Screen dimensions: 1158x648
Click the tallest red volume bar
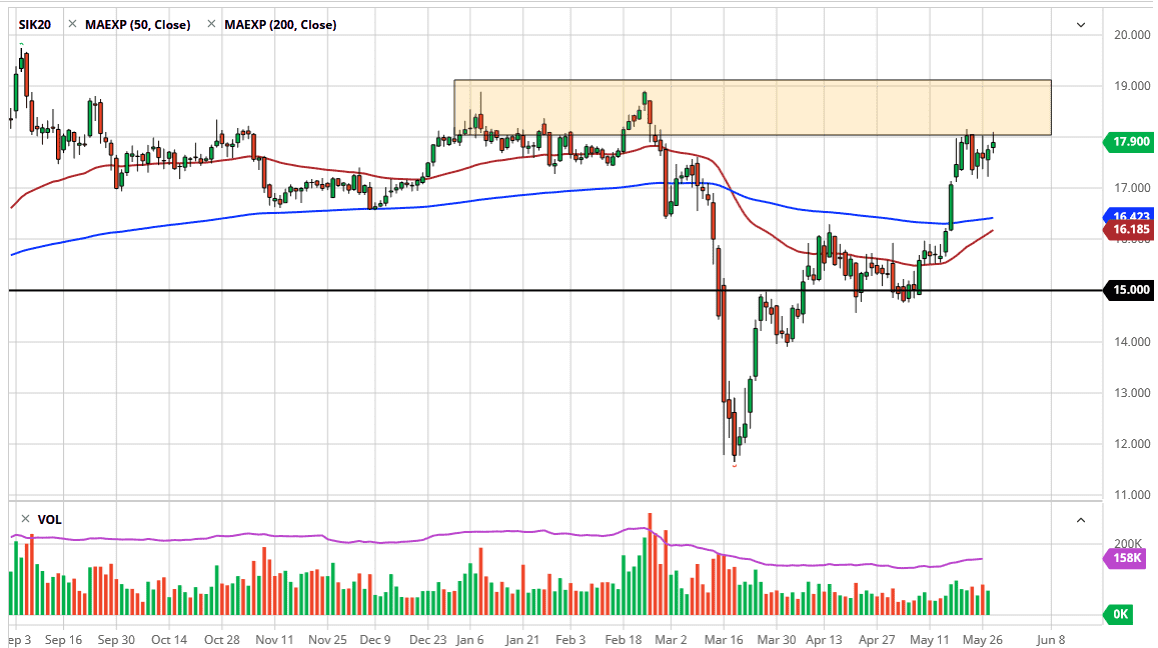click(650, 560)
